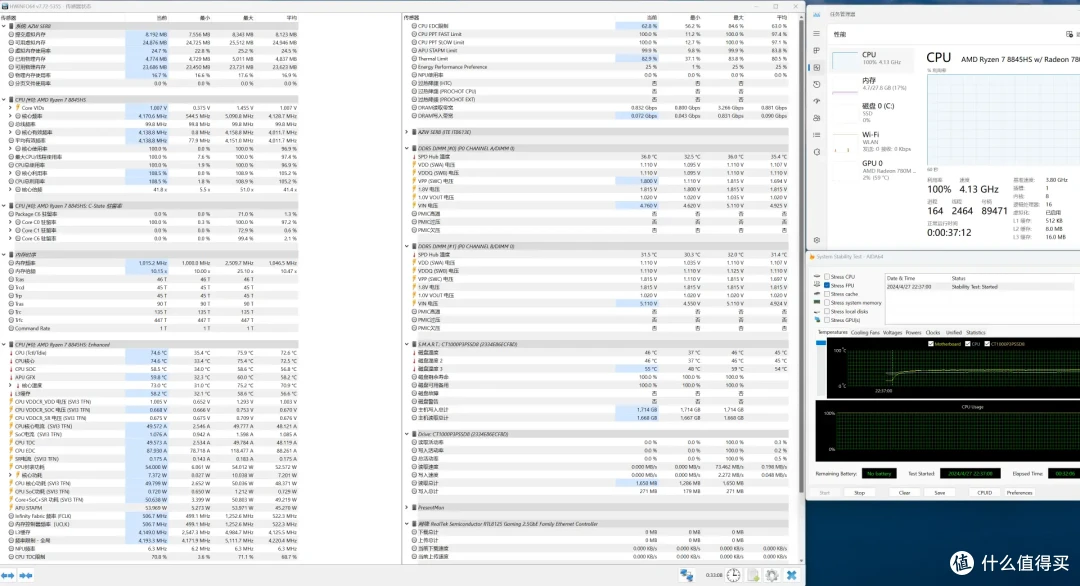Collapse AMD Ryzen 7 8845HS: Enhanced group
Screen dimensions: 1080x586
pos(4,344)
